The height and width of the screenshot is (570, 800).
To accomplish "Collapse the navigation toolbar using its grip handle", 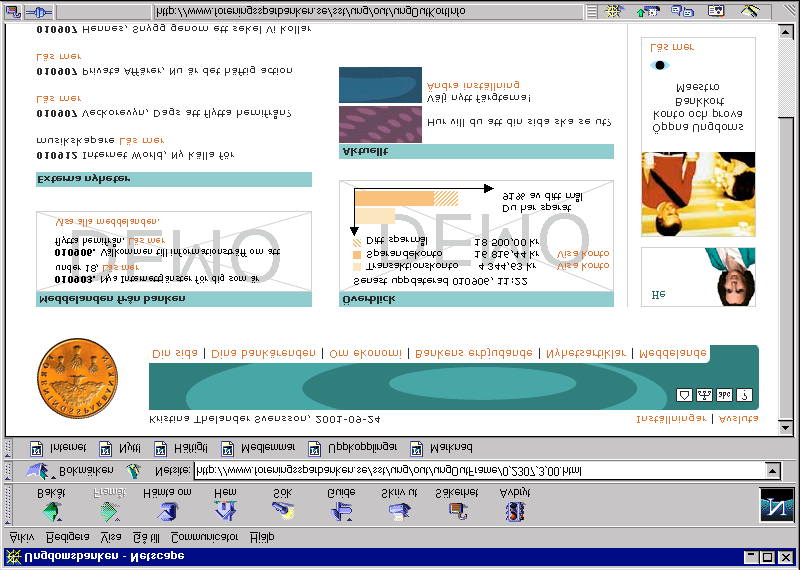I will point(8,504).
